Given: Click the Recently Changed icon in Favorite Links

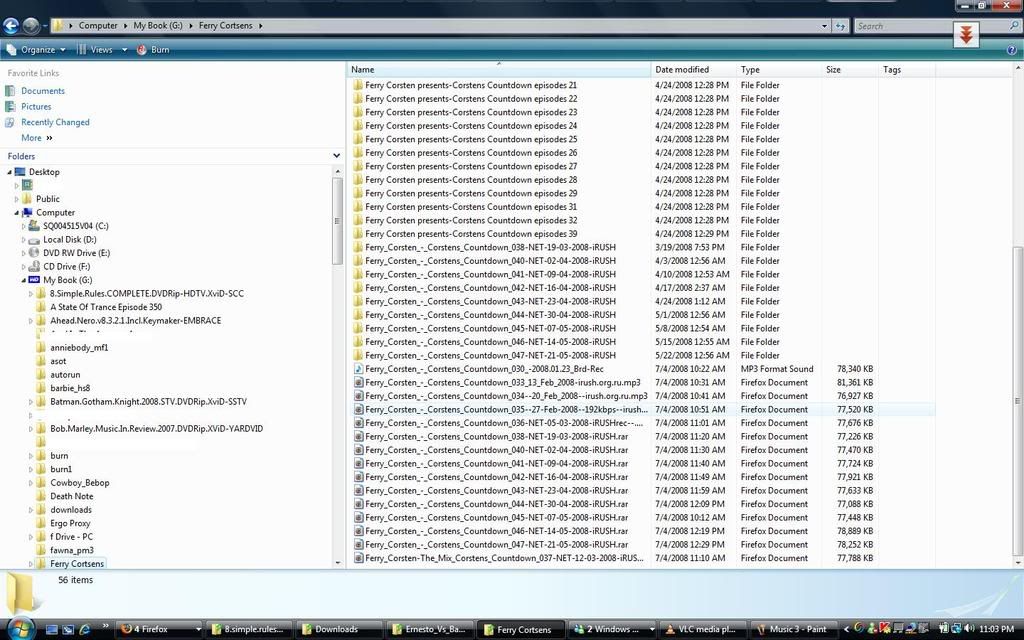Looking at the screenshot, I should pos(10,122).
